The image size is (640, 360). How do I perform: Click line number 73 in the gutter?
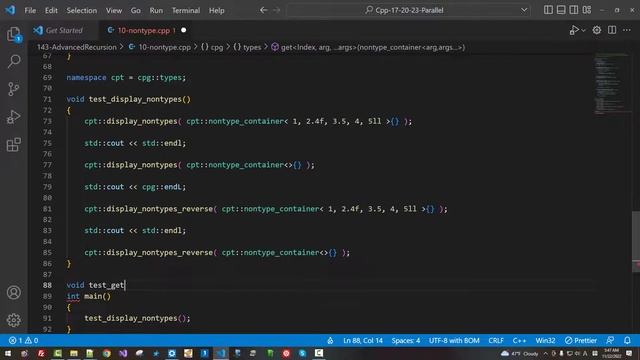[47, 121]
